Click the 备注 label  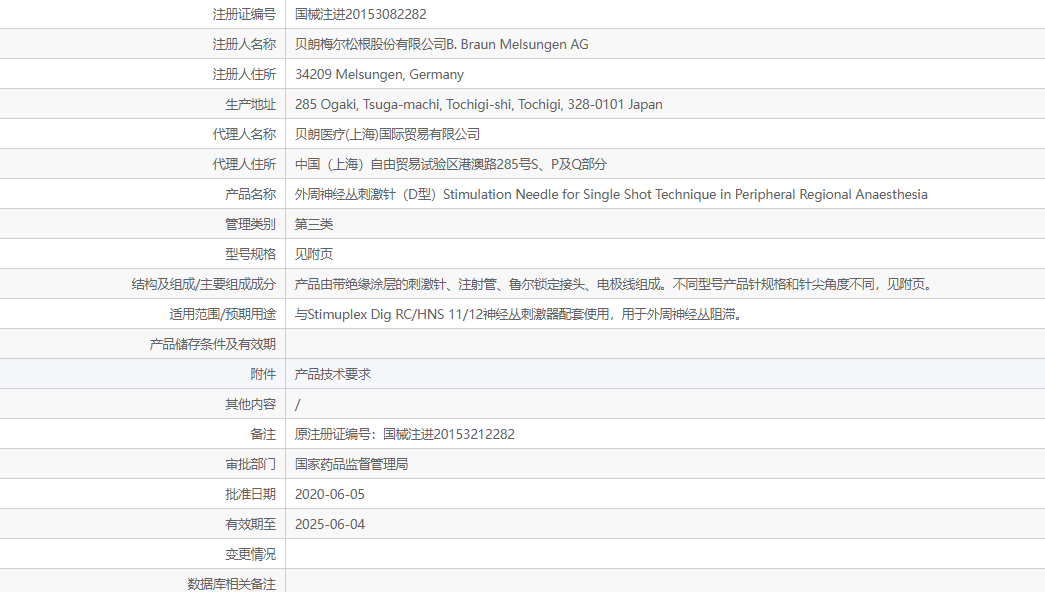coord(263,434)
